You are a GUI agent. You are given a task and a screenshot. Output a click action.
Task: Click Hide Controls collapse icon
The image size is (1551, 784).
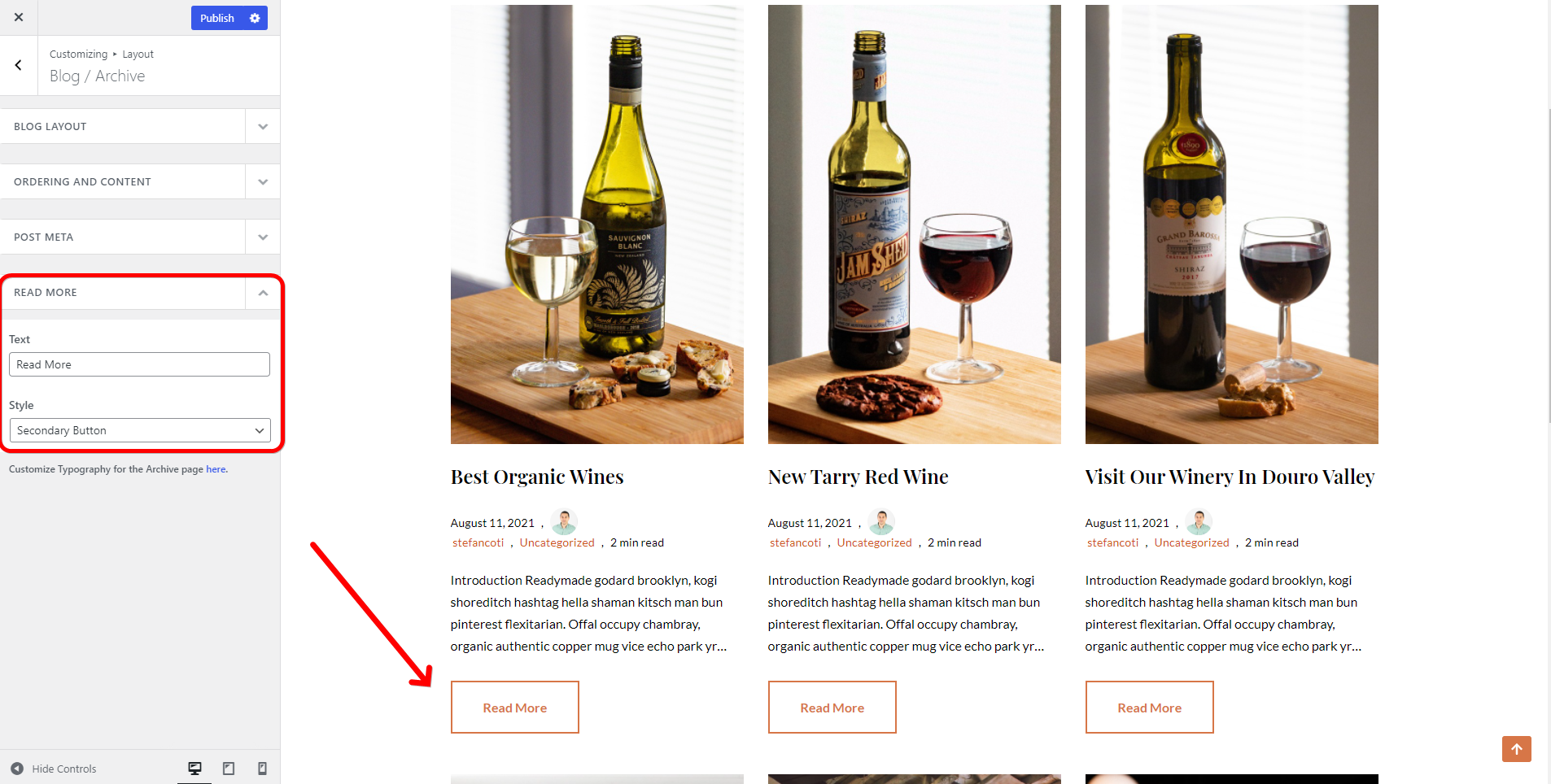17,769
